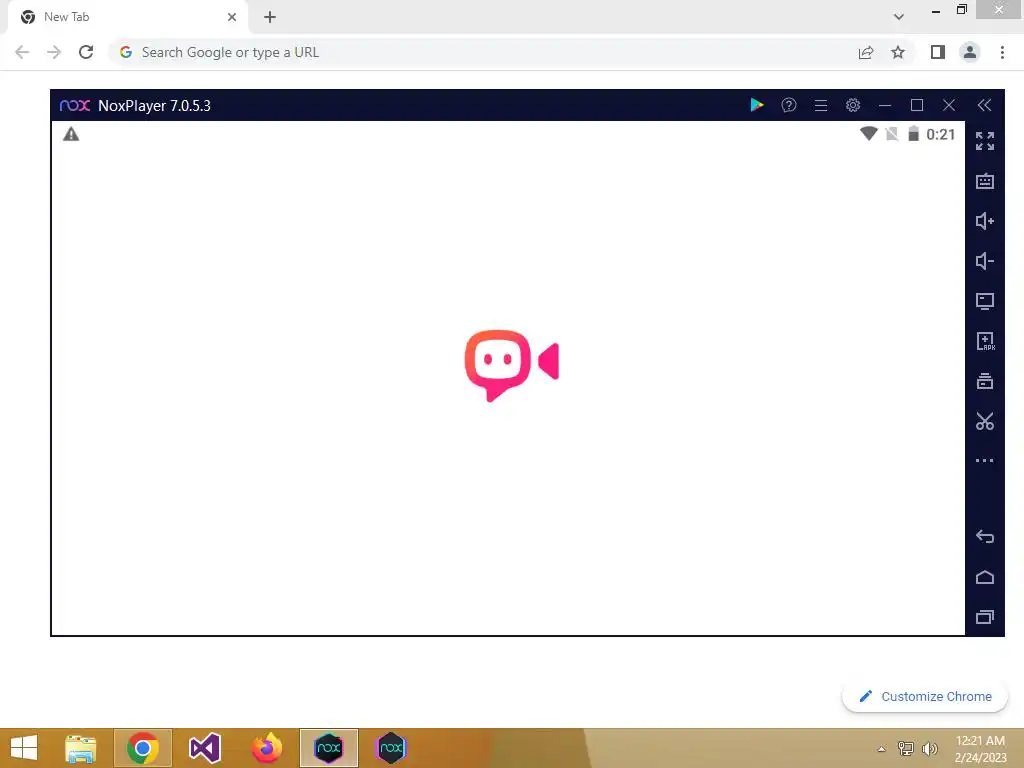1024x768 pixels.
Task: Switch to first Nox taskbar icon
Action: click(x=328, y=748)
